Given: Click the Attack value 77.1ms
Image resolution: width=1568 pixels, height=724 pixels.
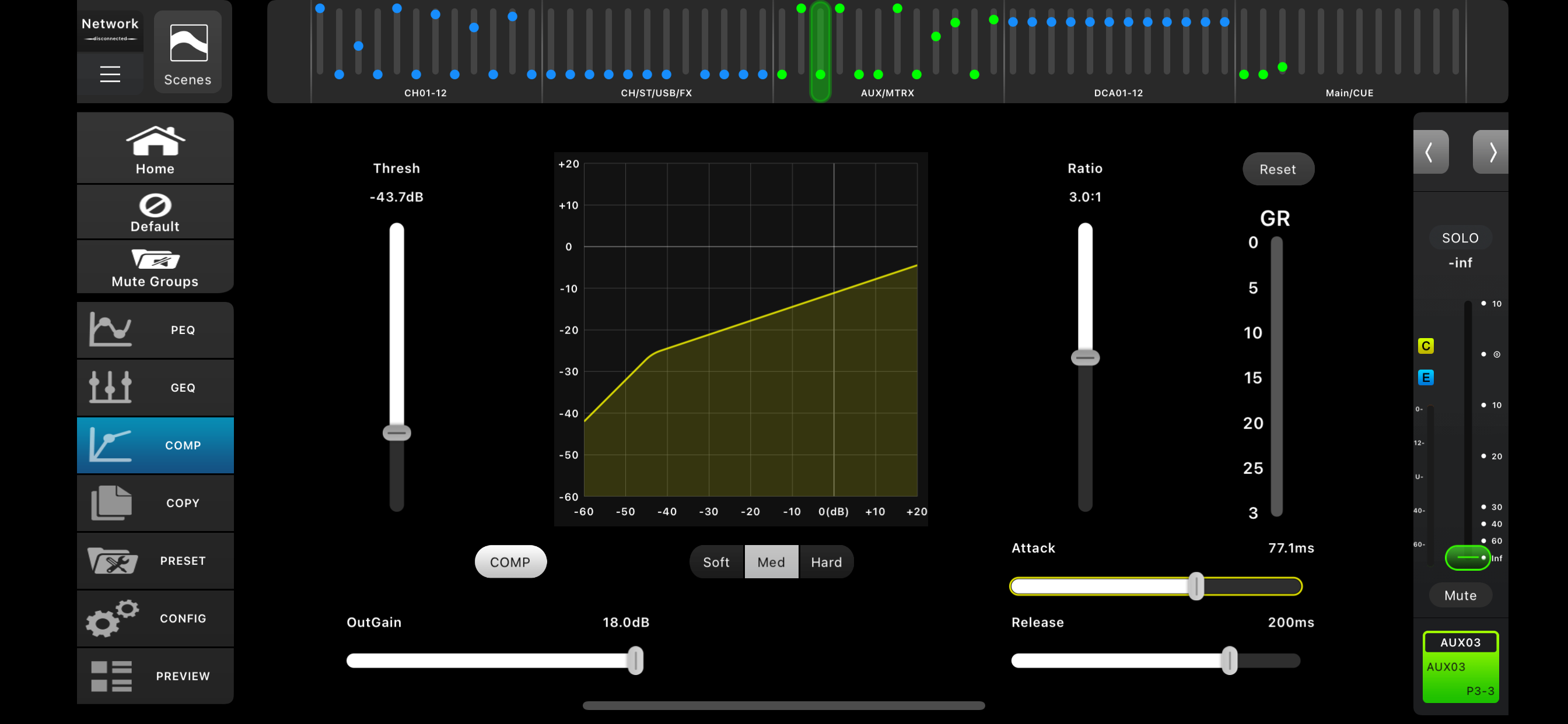Looking at the screenshot, I should (x=1290, y=548).
